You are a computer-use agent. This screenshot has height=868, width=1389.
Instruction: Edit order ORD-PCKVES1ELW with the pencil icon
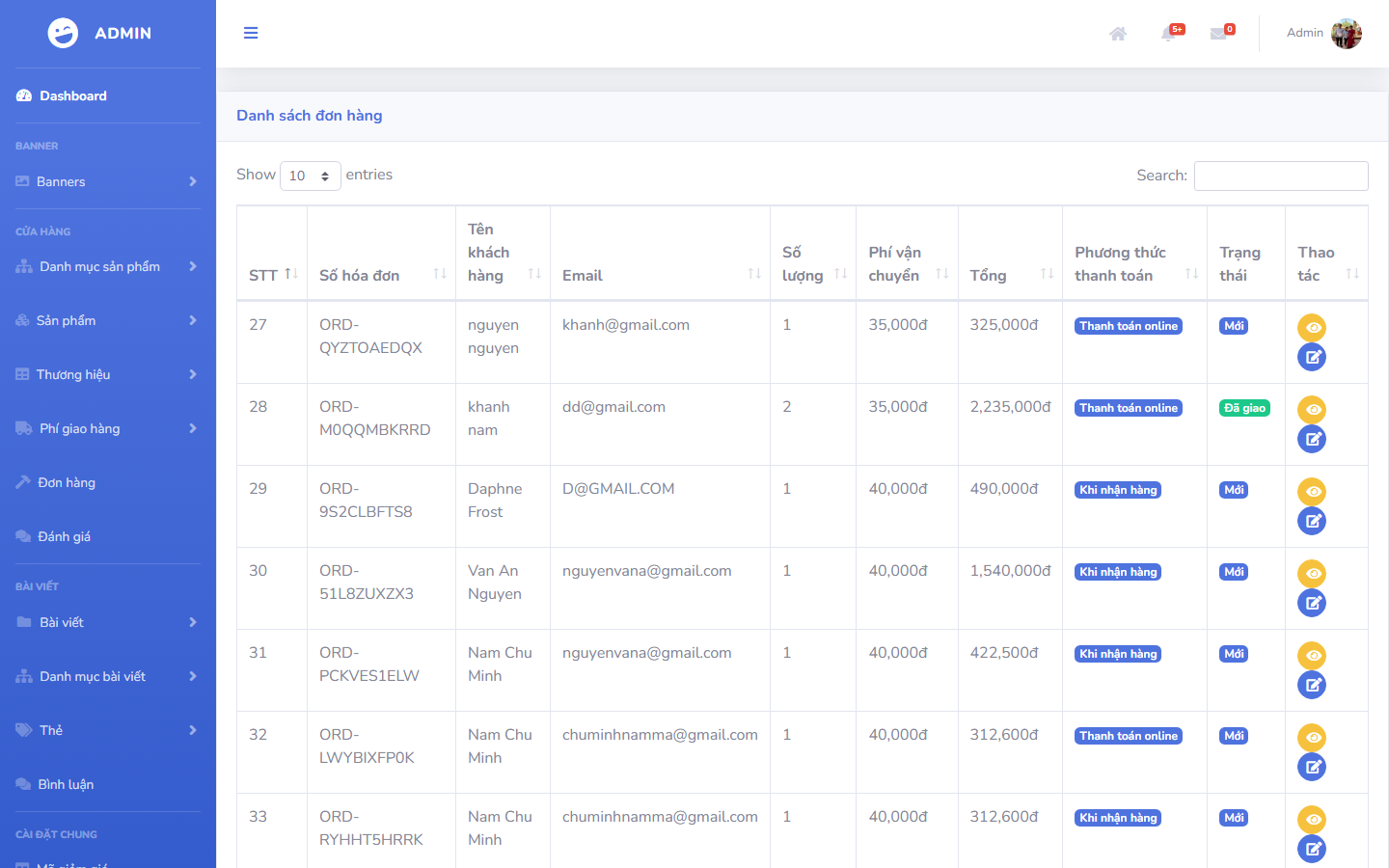pyautogui.click(x=1312, y=685)
